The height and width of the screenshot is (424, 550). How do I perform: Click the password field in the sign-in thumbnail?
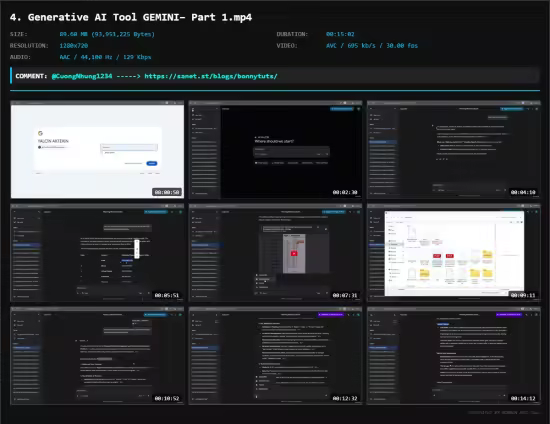point(129,147)
